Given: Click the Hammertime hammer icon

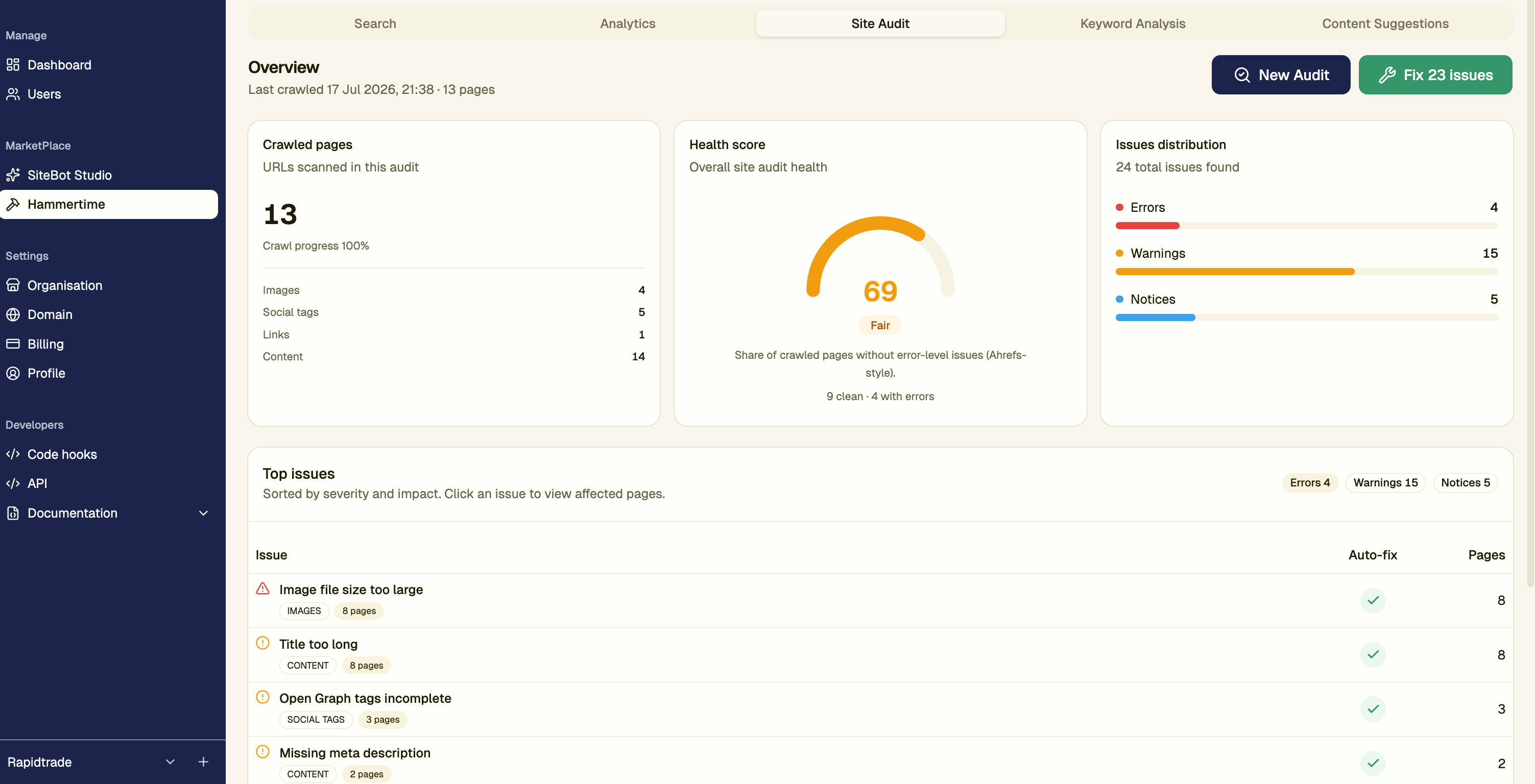Looking at the screenshot, I should tap(13, 204).
